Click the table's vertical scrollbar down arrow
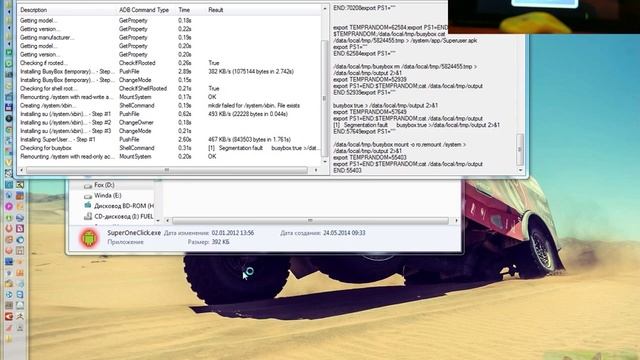The image size is (640, 360). (325, 162)
